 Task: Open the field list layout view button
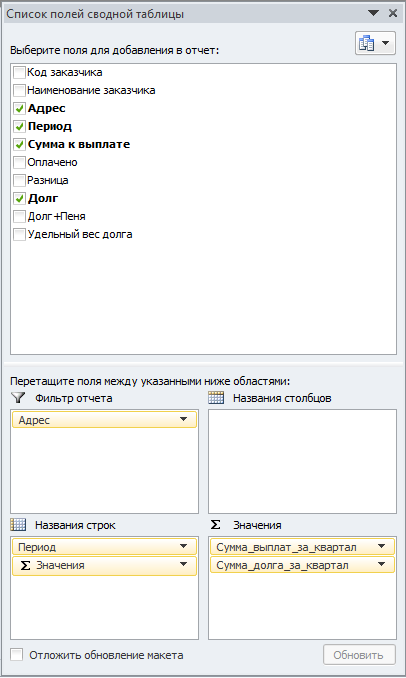[375, 43]
